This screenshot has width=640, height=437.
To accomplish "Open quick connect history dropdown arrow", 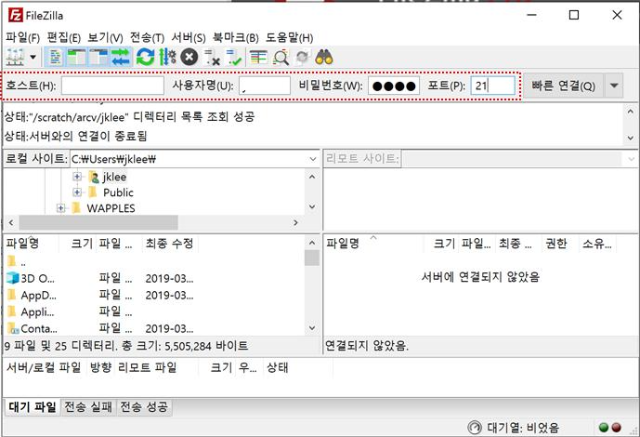I will 613,86.
